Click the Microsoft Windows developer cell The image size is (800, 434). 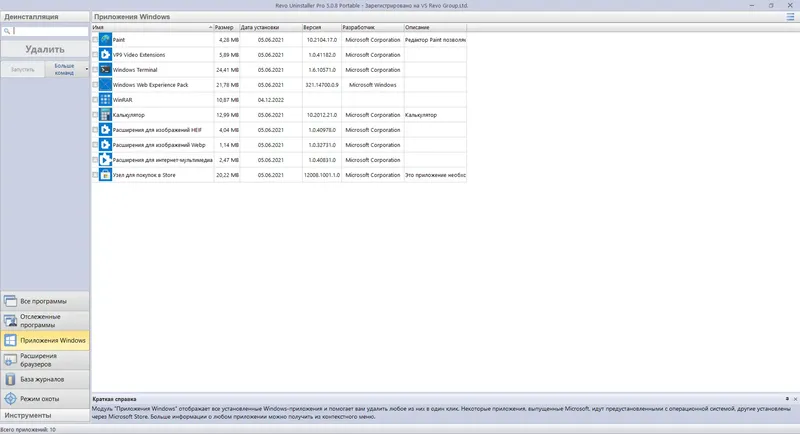[x=372, y=85]
